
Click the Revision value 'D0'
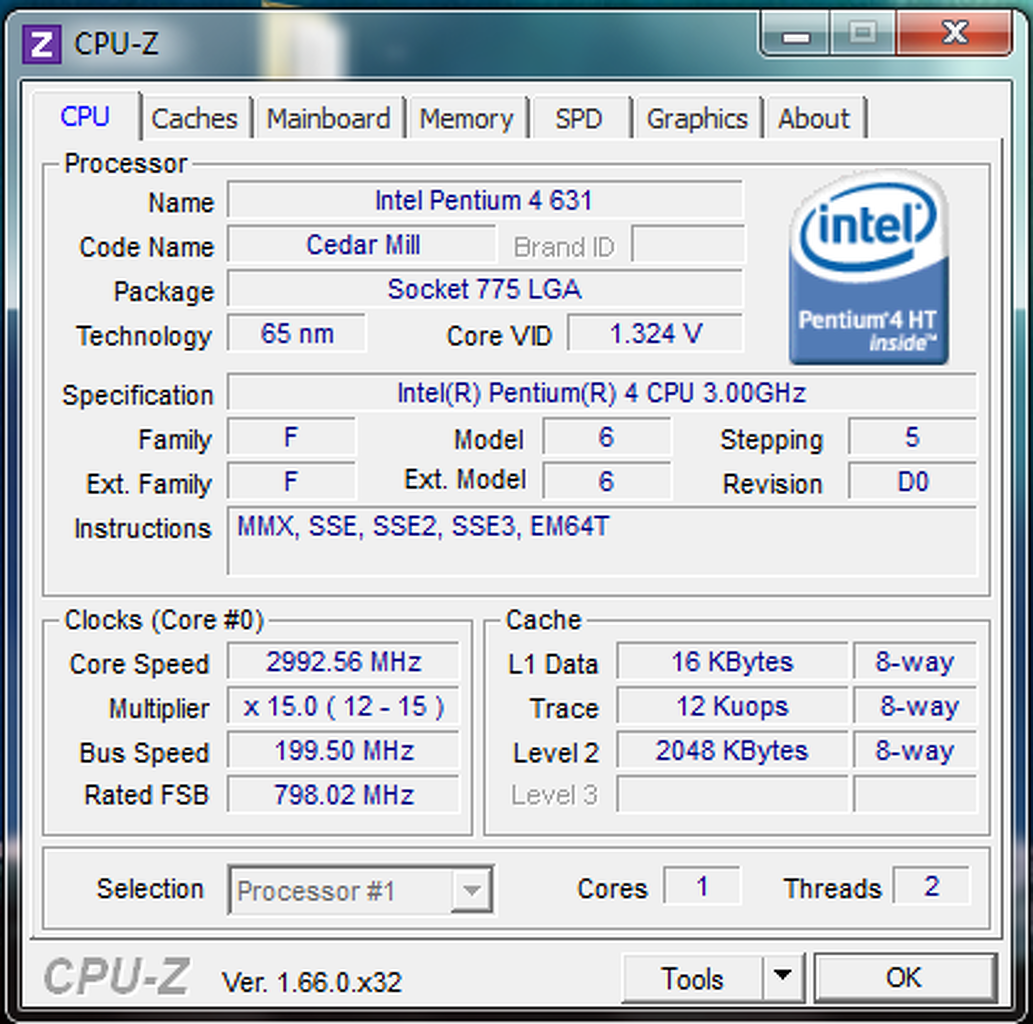(912, 481)
